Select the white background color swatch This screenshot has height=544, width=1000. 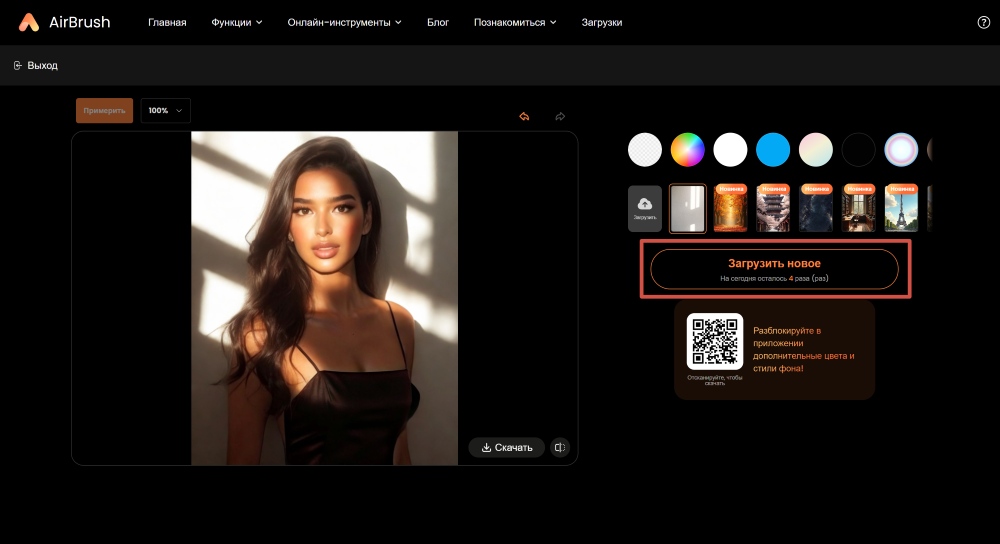730,150
